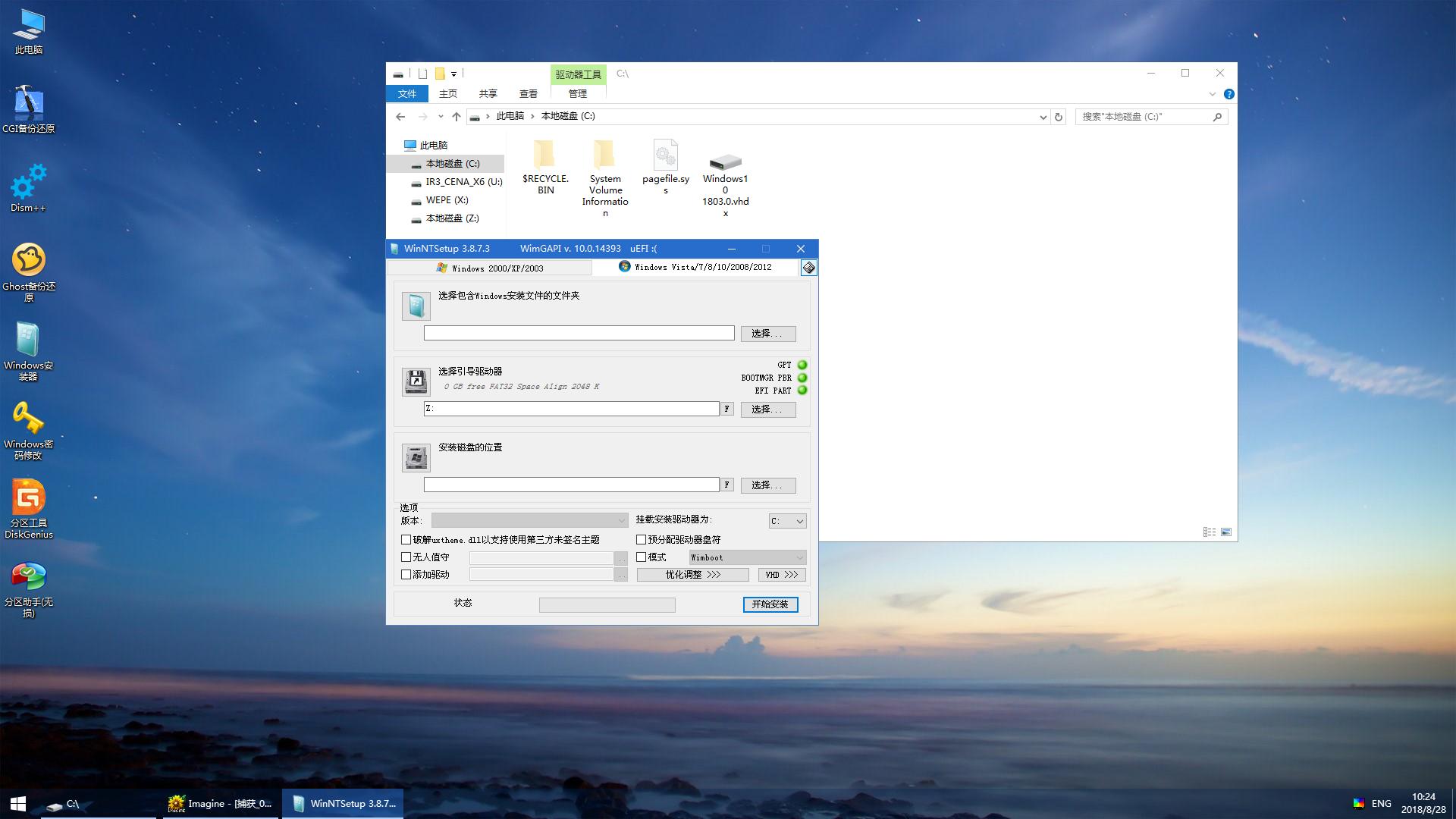
Task: Switch Explorer to details view
Action: (1210, 532)
